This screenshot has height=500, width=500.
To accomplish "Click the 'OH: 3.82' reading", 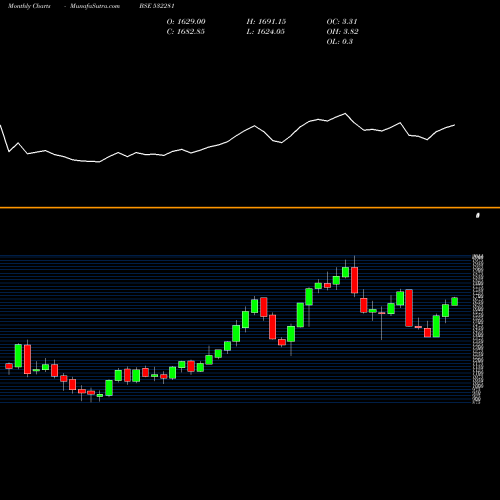I will click(x=343, y=32).
